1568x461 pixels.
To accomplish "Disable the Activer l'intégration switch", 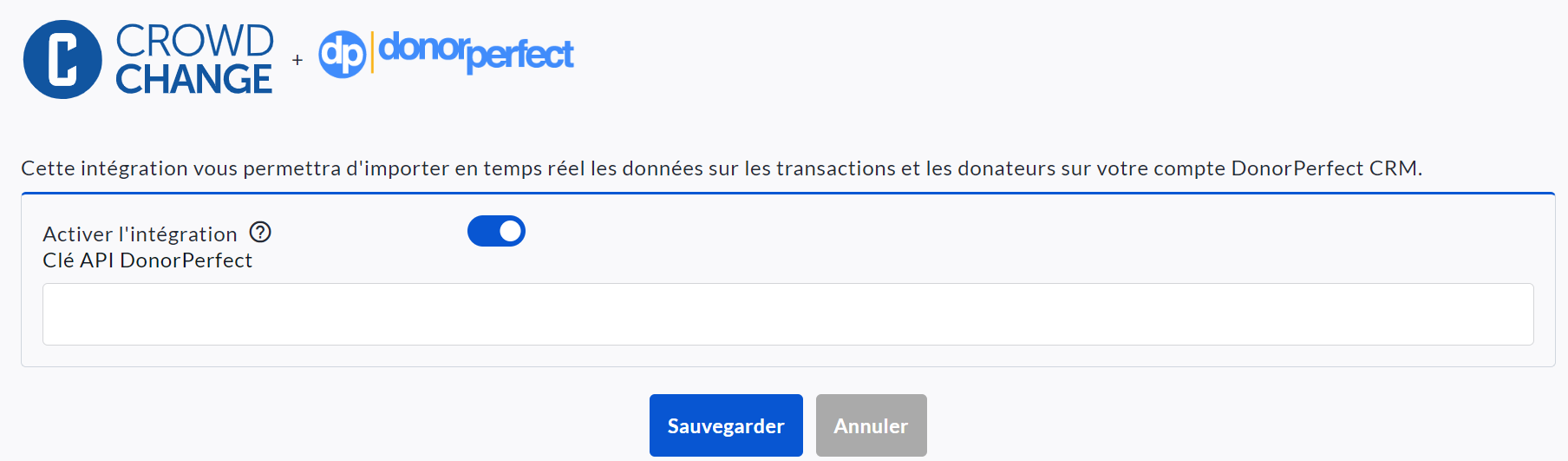I will 496,232.
